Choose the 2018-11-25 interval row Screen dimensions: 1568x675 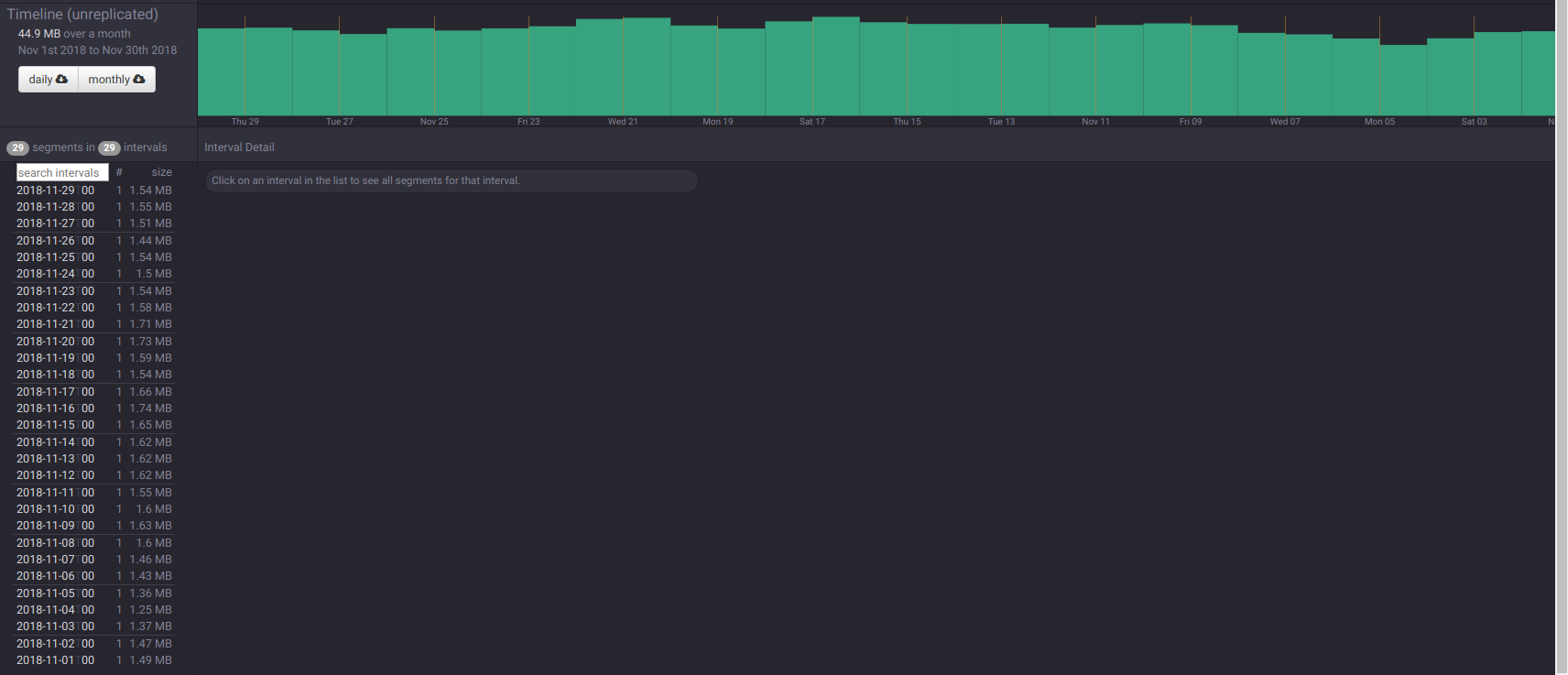click(x=94, y=257)
